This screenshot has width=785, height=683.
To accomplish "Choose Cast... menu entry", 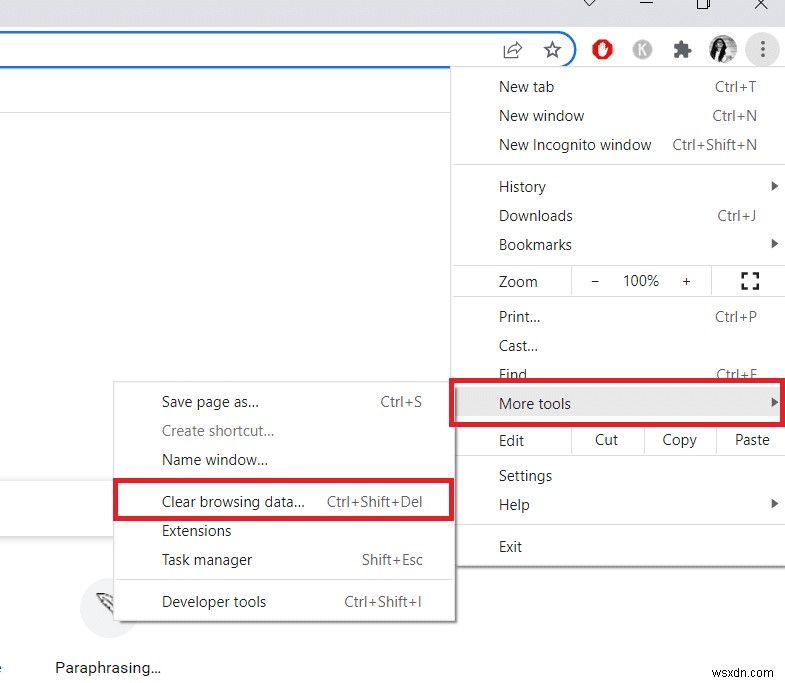I will 618,346.
